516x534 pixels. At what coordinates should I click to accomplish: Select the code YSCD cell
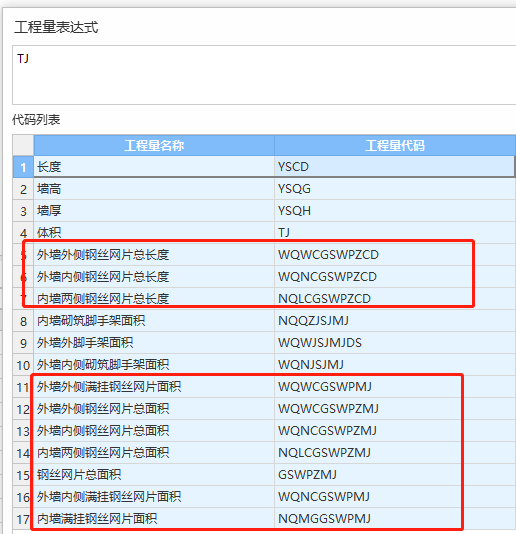tap(395, 167)
